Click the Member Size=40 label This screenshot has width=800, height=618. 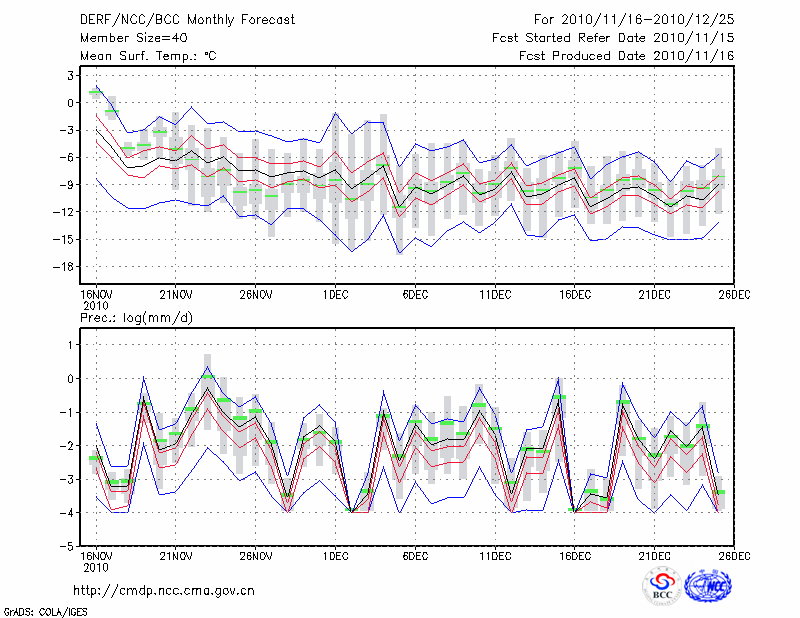[x=127, y=38]
